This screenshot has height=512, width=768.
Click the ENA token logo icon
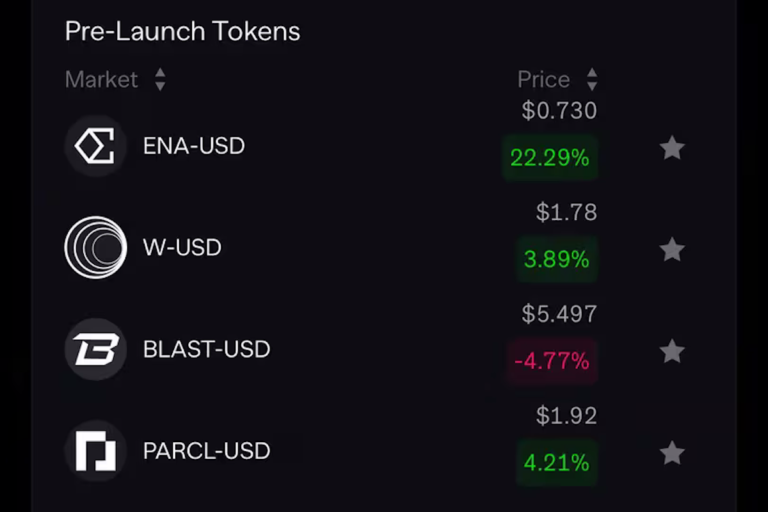(x=96, y=146)
